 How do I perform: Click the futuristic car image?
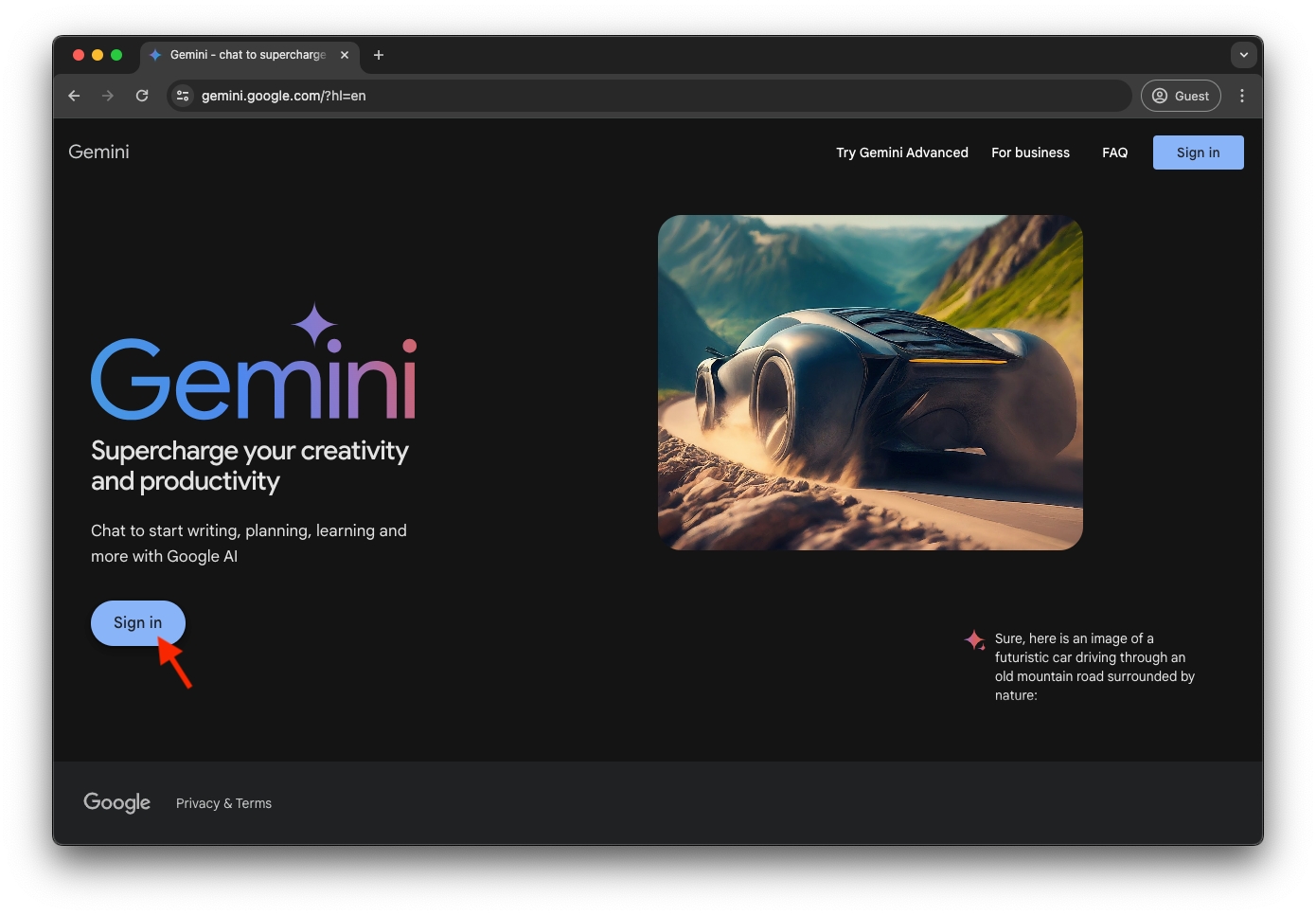pos(870,383)
